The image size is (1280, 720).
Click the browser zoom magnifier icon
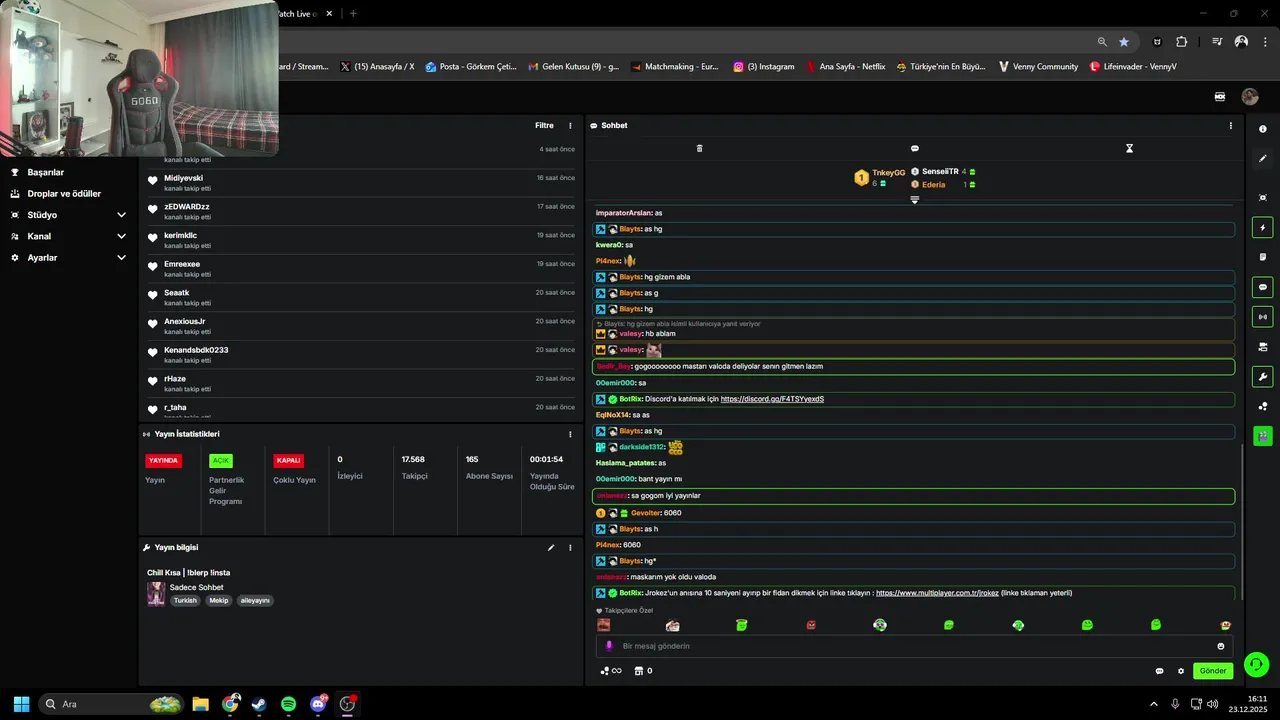pyautogui.click(x=1102, y=42)
